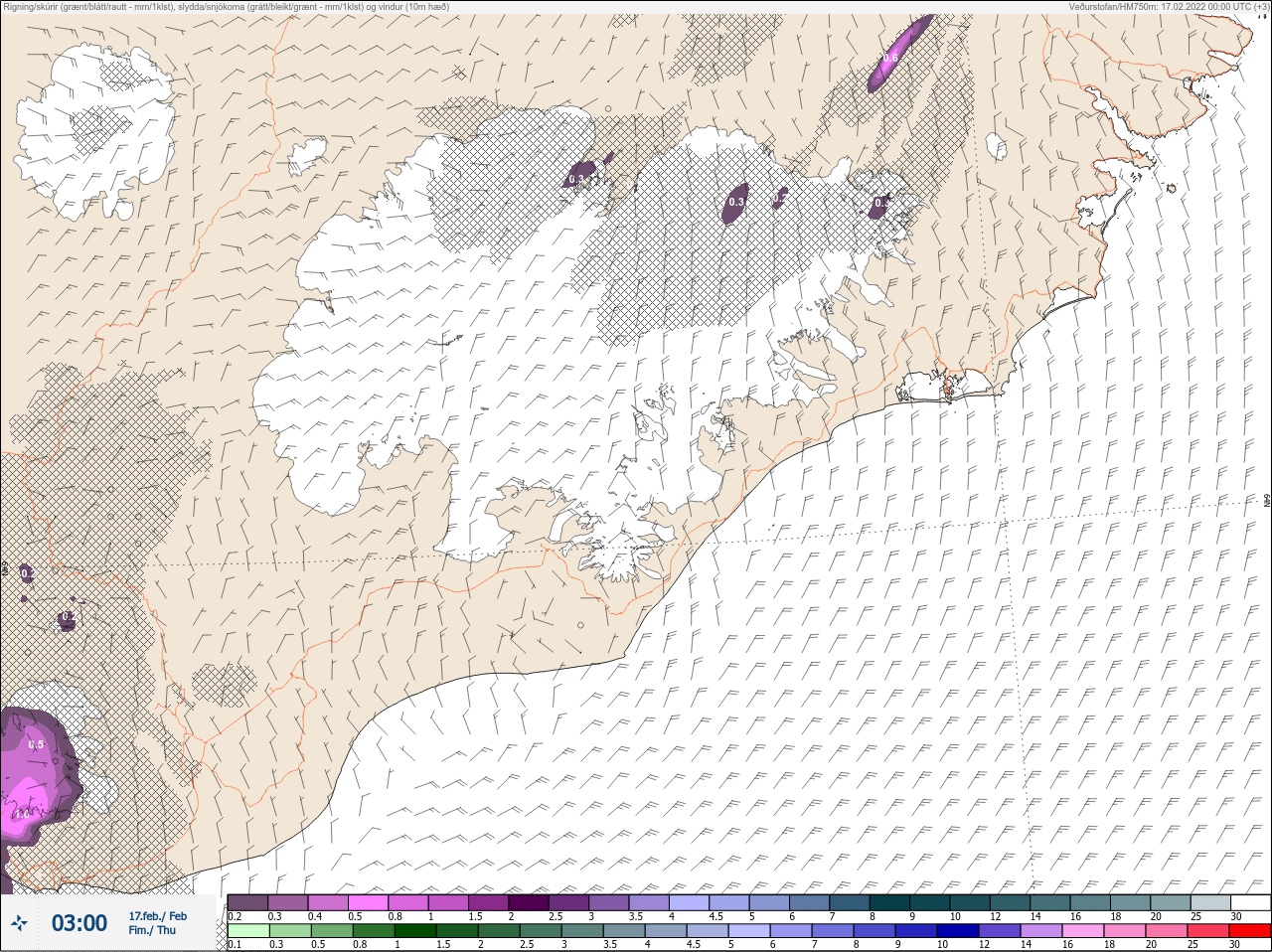The width and height of the screenshot is (1272, 952).
Task: Click the weekday text 'Fim./ Thu'
Action: 152,930
